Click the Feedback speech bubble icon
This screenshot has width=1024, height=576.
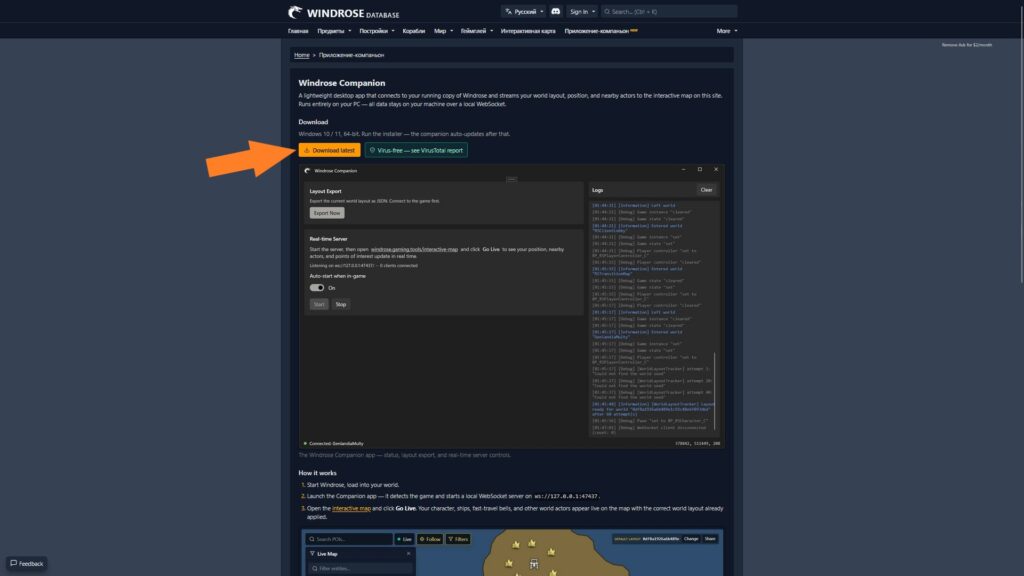pyautogui.click(x=14, y=563)
